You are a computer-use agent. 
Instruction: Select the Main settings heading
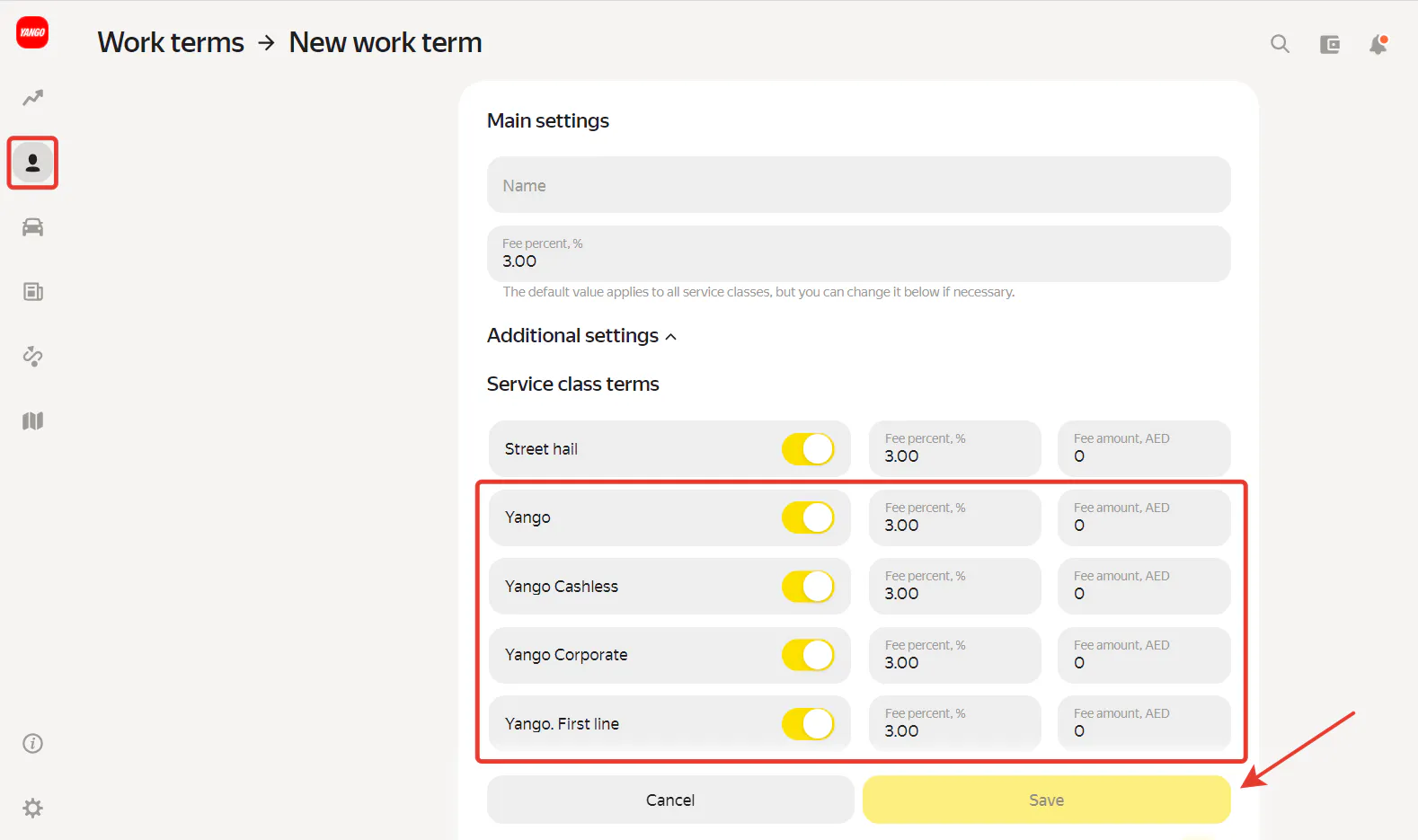click(x=548, y=121)
